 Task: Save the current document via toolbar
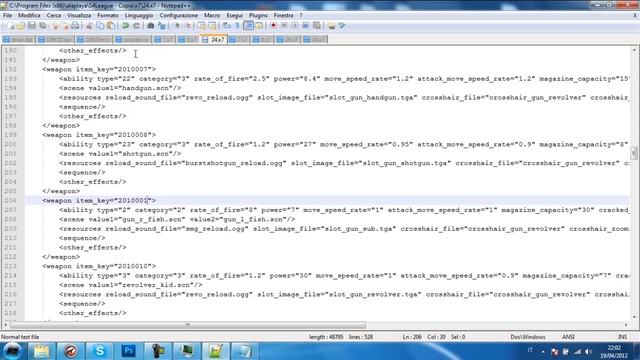tap(31, 26)
